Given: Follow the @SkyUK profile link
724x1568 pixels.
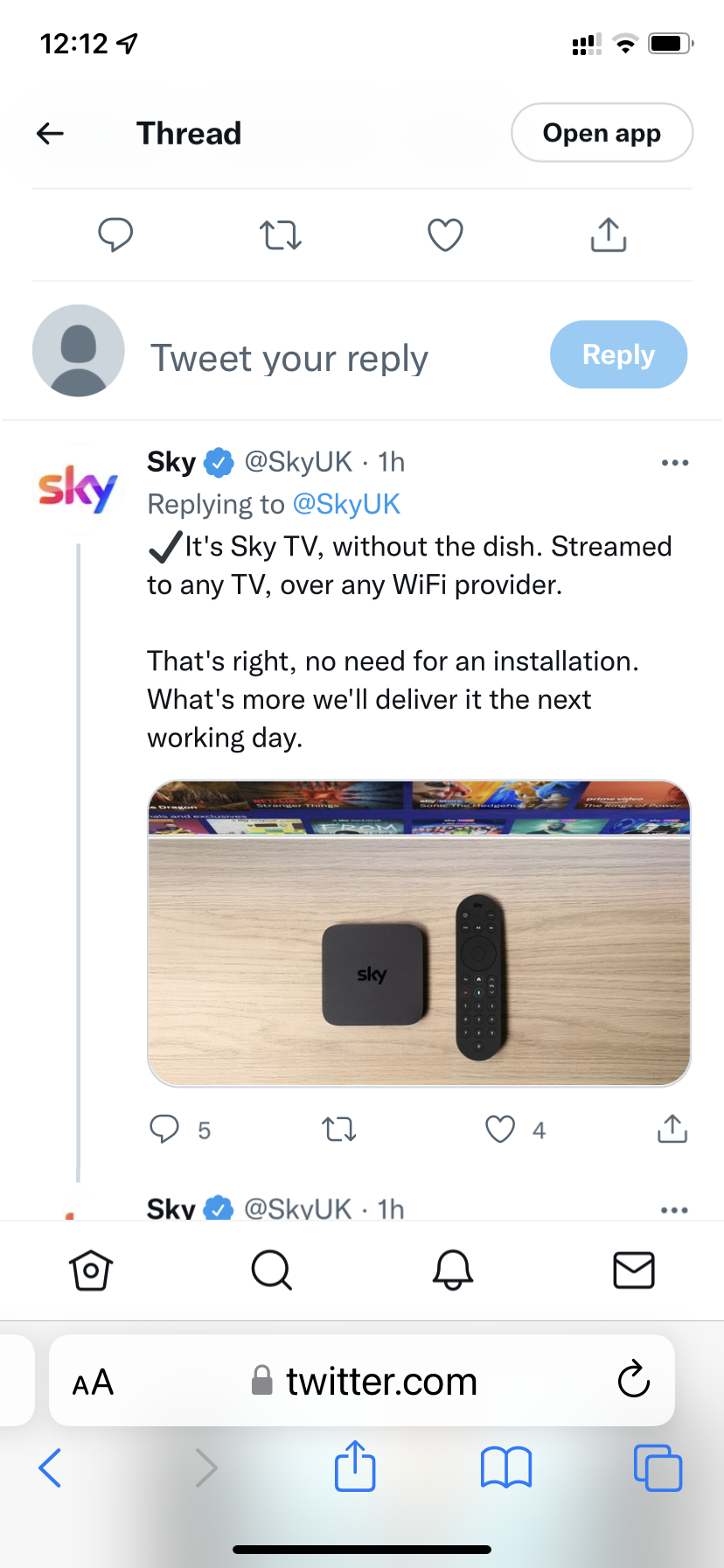Looking at the screenshot, I should click(348, 503).
